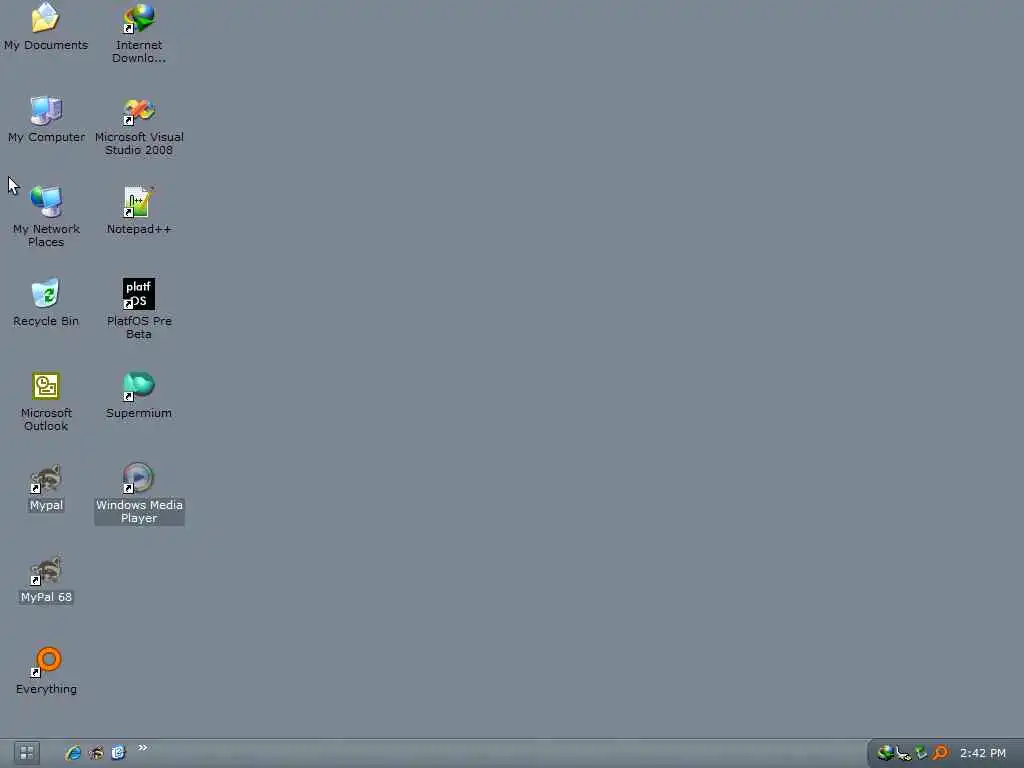Select the Supermium browser shortcut
This screenshot has width=1024, height=768.
pyautogui.click(x=138, y=395)
